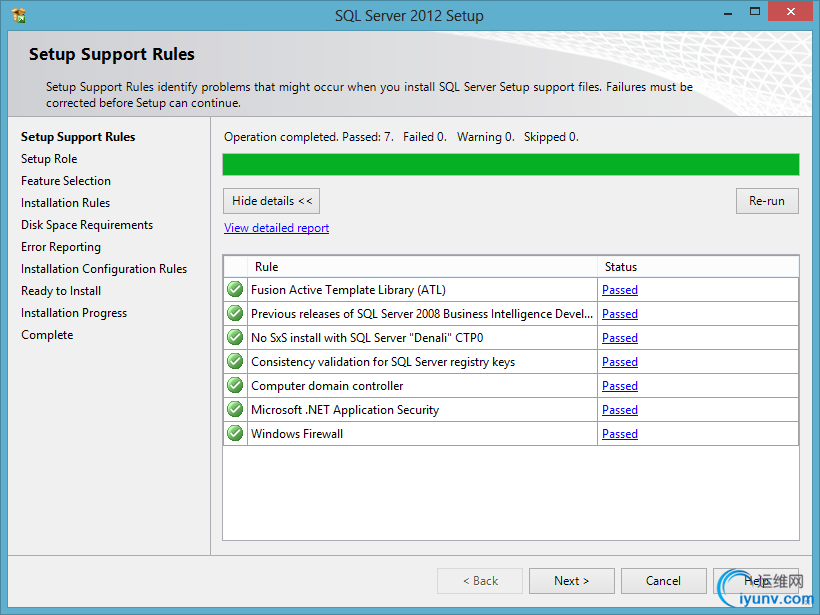Open Passed status for Microsoft .NET Application Security
This screenshot has width=820, height=615.
pyautogui.click(x=620, y=410)
